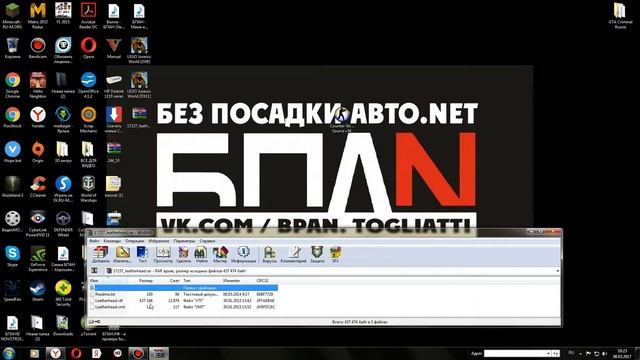
Task: Open the Counter-Strike Source desktop icon
Action: (x=342, y=120)
